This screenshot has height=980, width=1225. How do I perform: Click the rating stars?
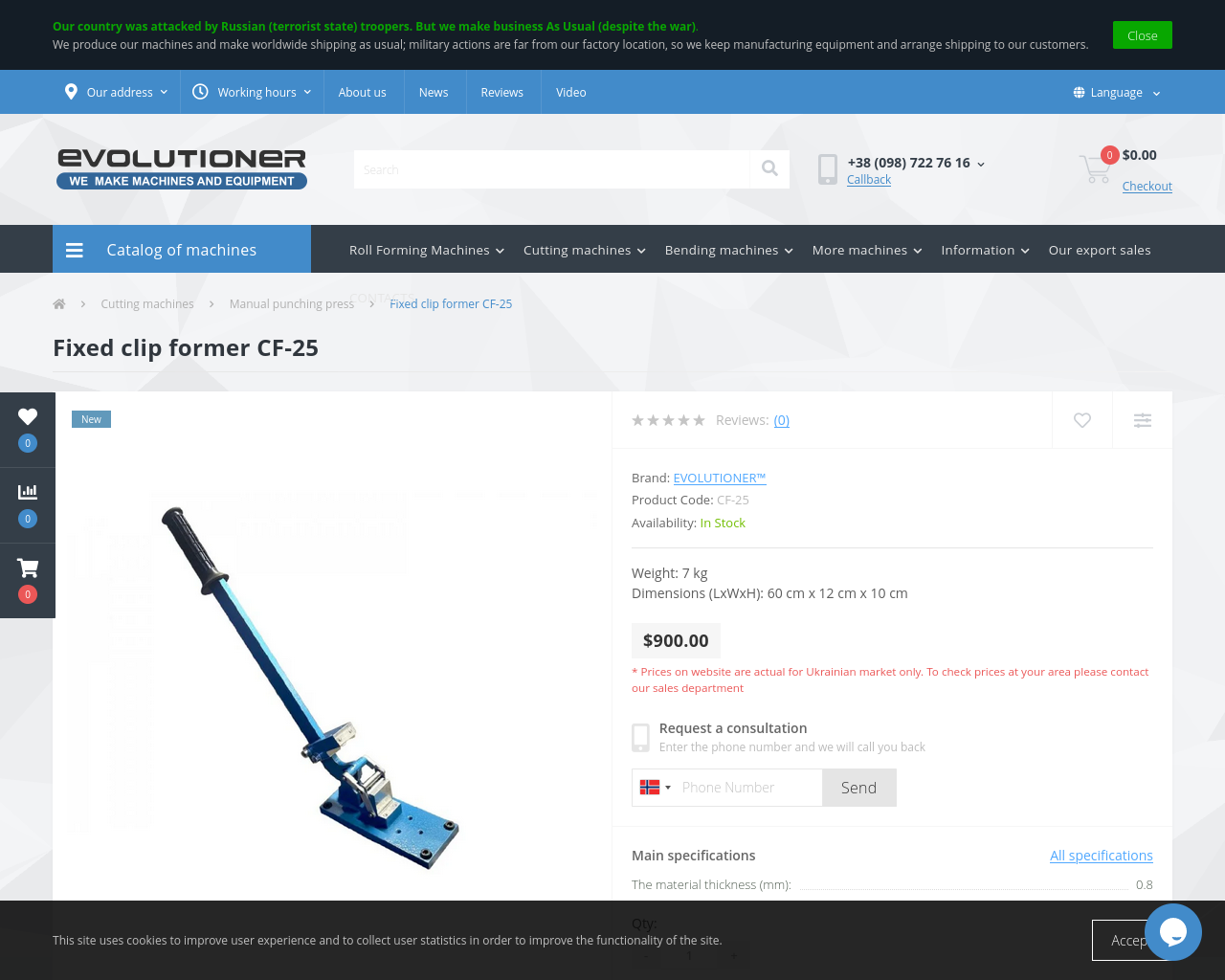[x=668, y=420]
